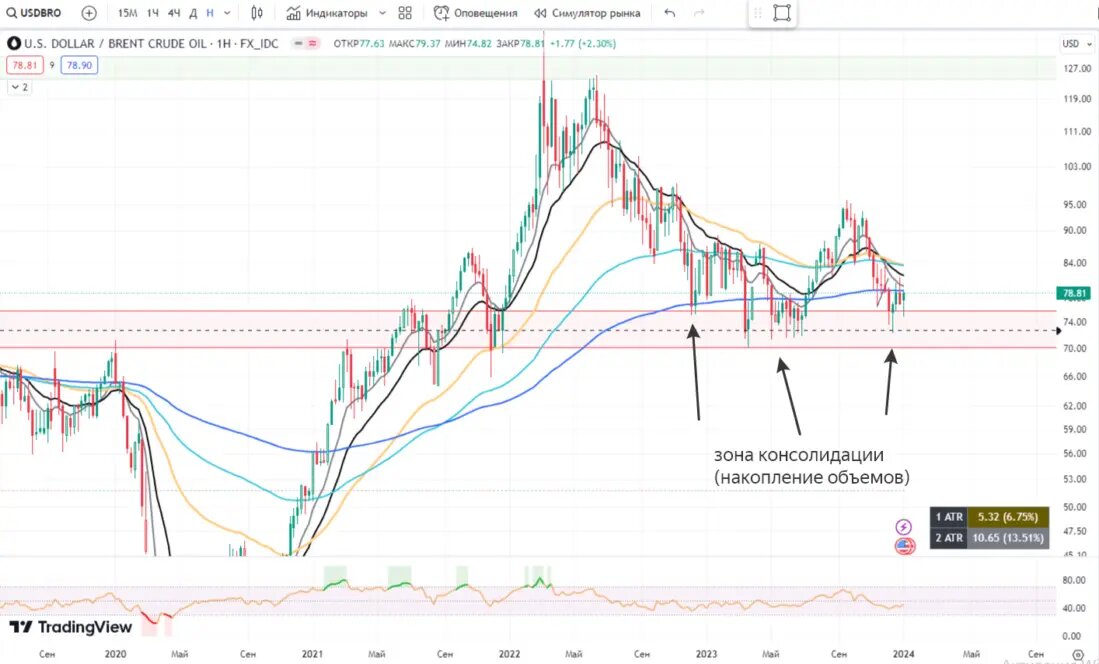
Task: Click the TradingView logo
Action: [x=70, y=626]
